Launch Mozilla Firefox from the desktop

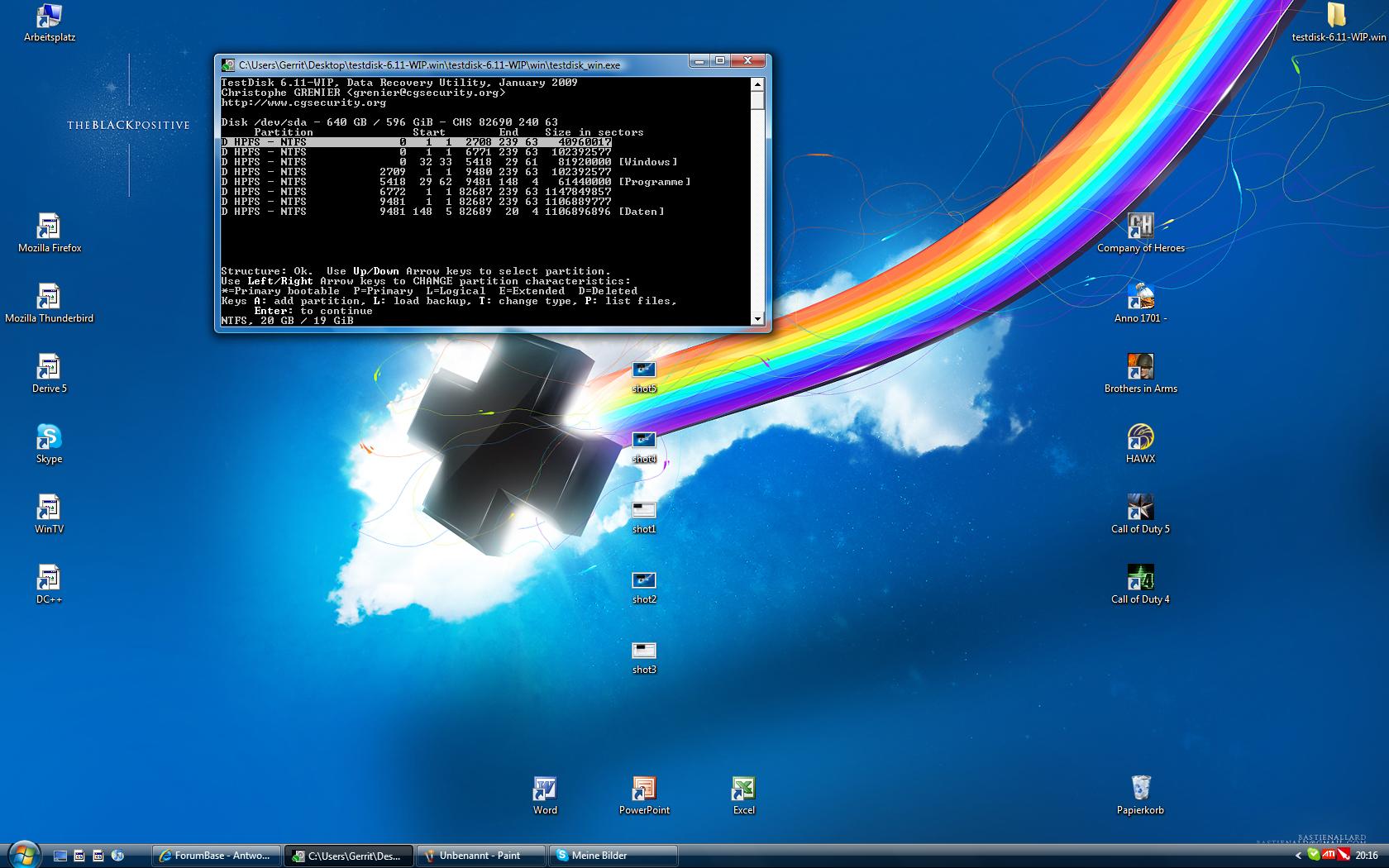pos(50,233)
